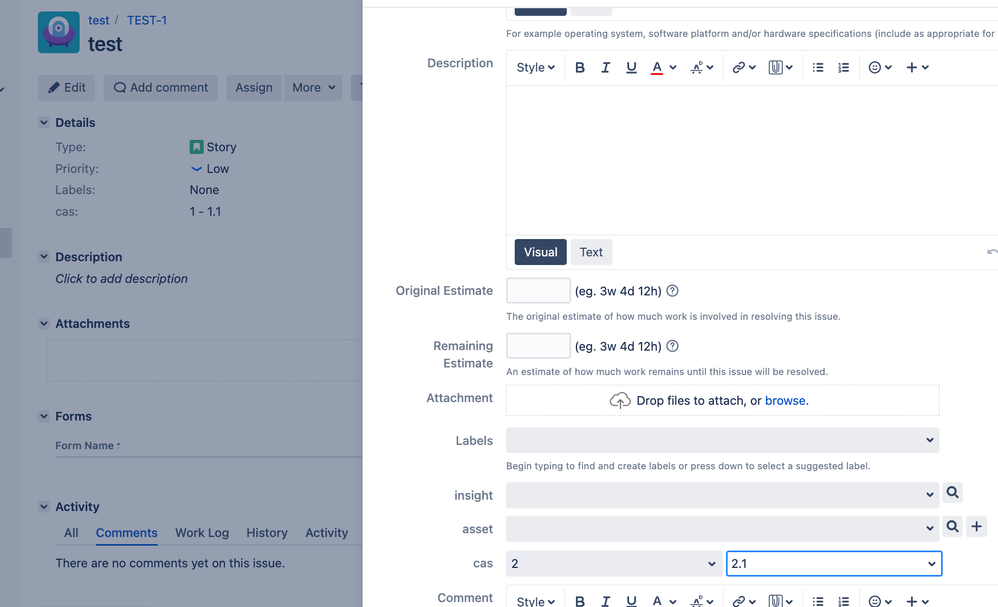Viewport: 998px width, 607px height.
Task: Switch Description editor to Visual mode
Action: coord(540,252)
